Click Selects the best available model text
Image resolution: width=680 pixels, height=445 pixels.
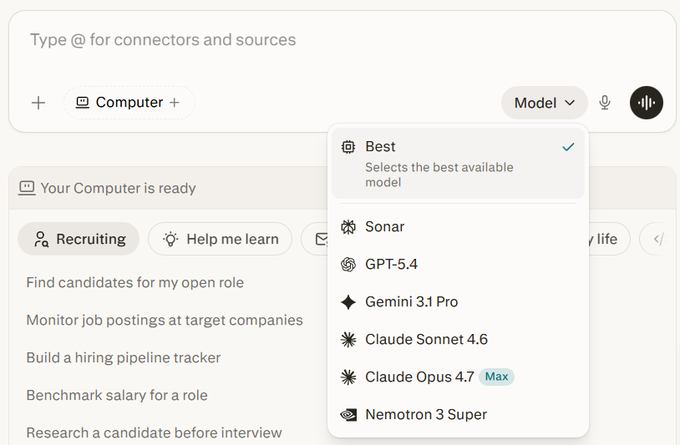(x=439, y=175)
